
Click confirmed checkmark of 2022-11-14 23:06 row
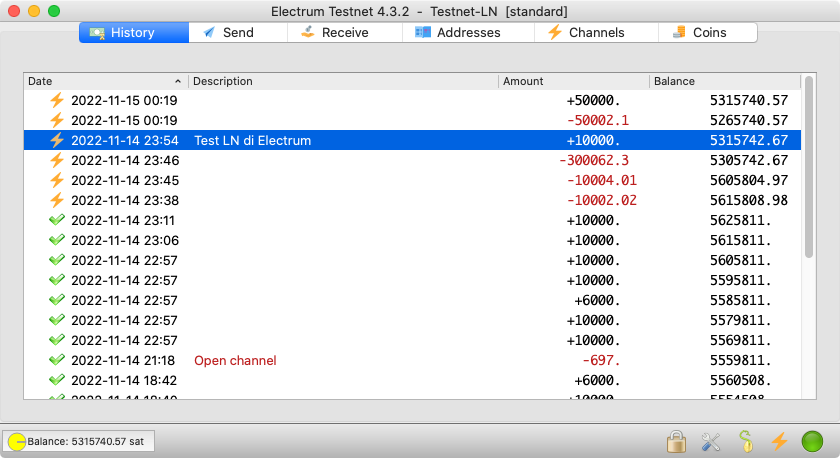[x=57, y=239]
